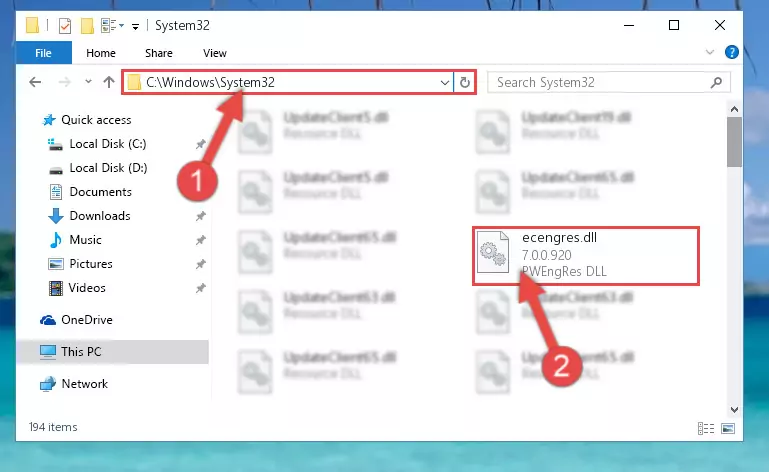Click scrollbar down arrow in file list

[x=734, y=409]
